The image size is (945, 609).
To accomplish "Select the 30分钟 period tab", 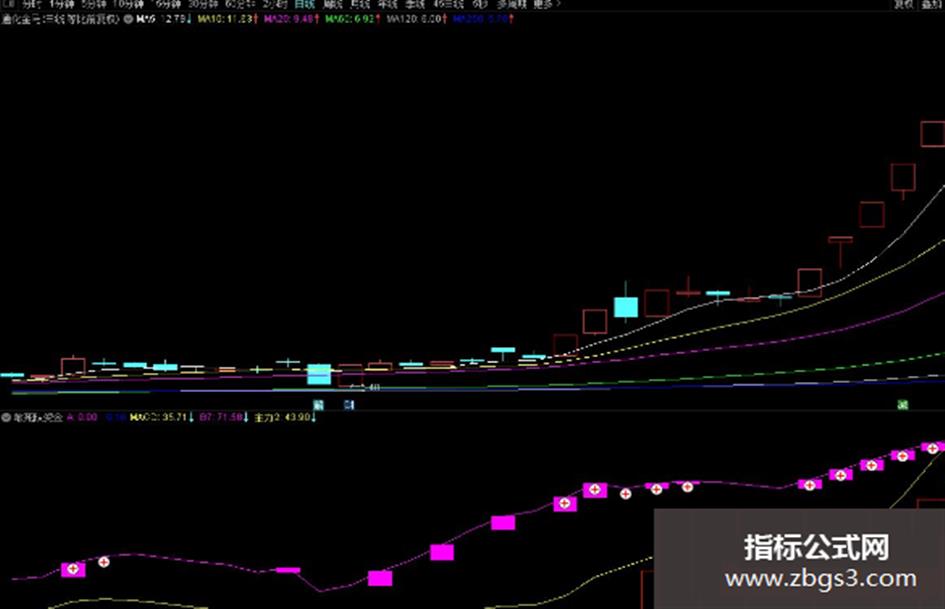I will 202,4.
